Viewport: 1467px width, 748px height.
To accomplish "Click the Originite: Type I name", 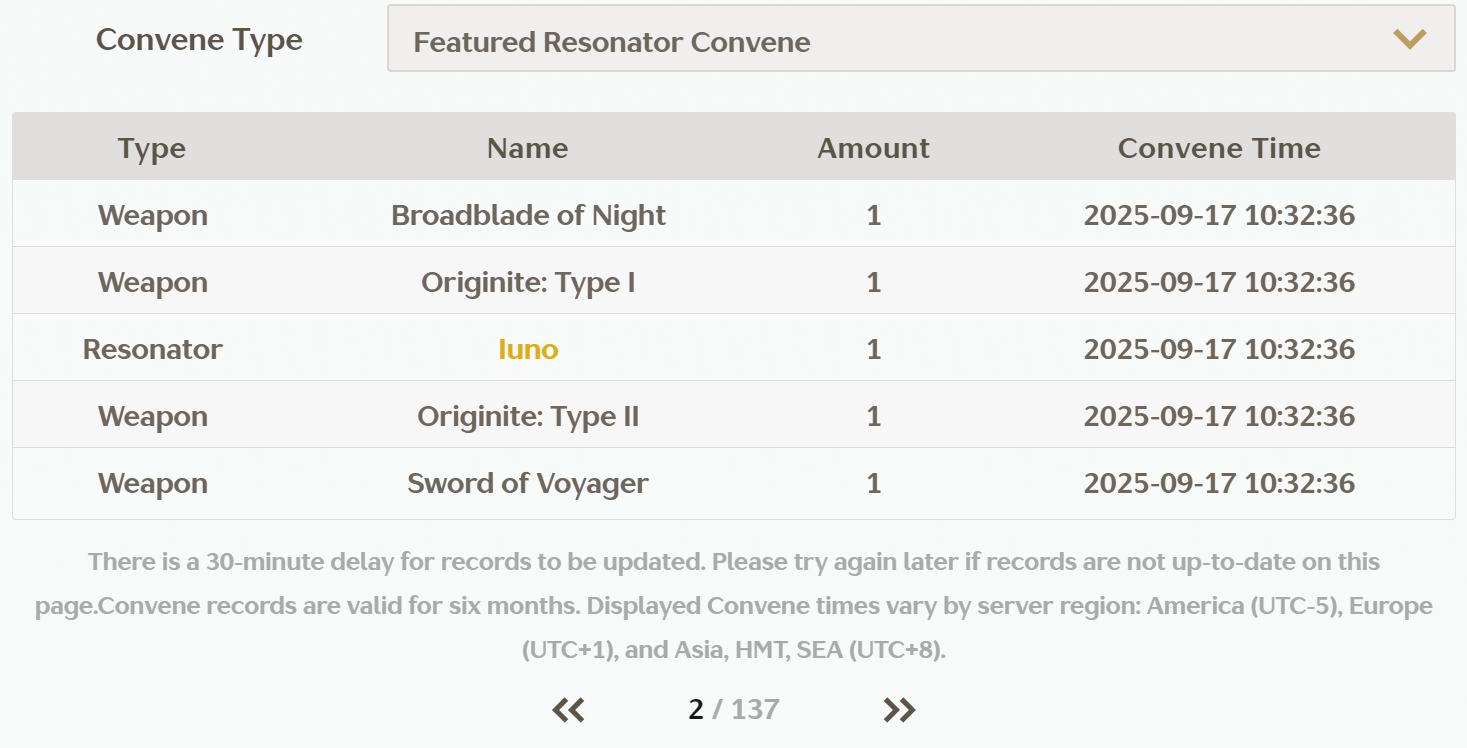I will [x=528, y=283].
